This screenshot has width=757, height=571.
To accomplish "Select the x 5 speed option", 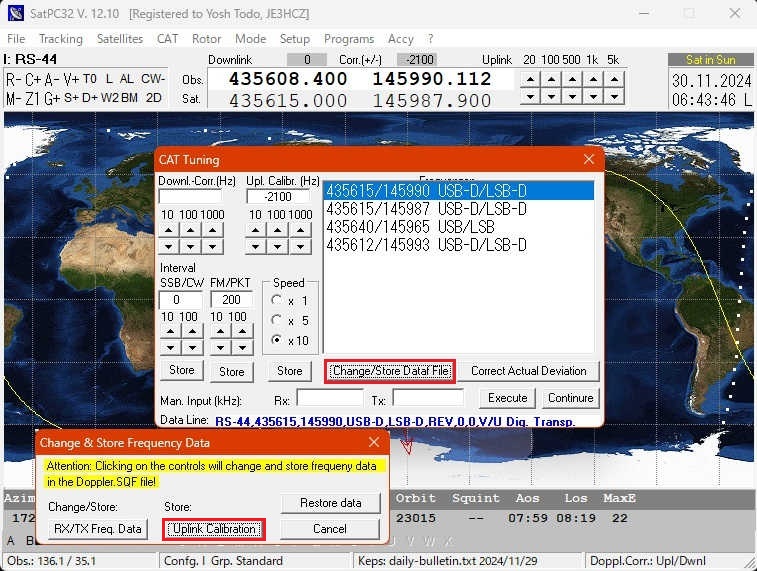I will [x=276, y=321].
